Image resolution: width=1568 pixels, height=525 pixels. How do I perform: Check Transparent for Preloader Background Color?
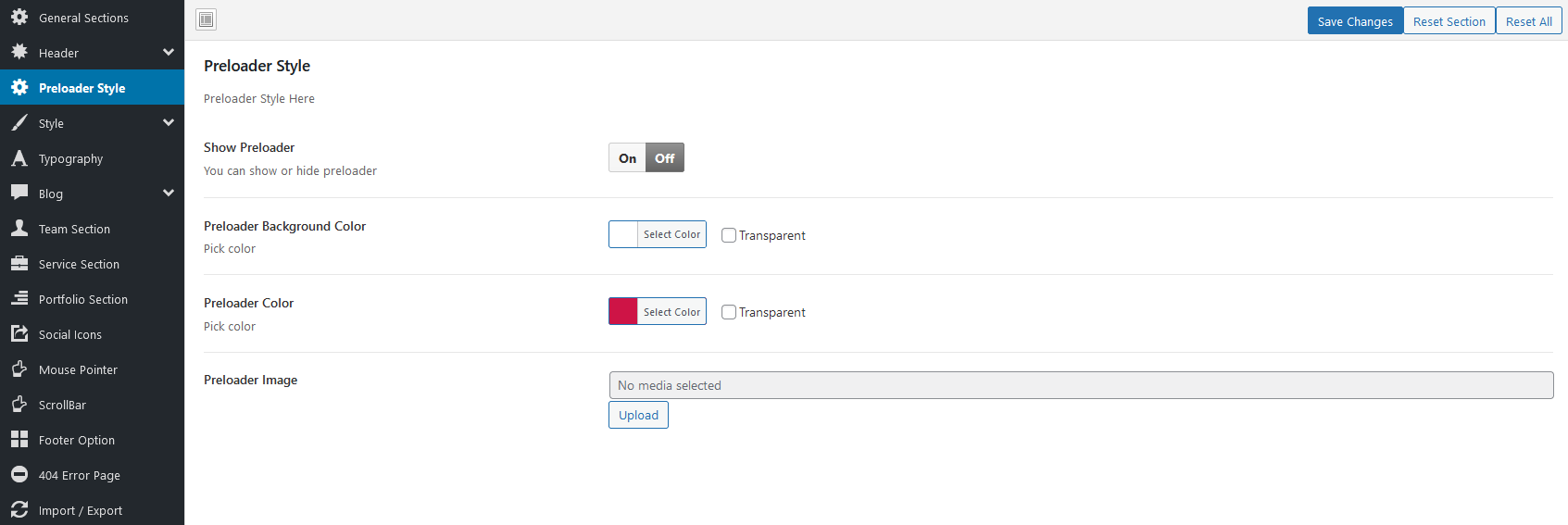click(x=729, y=235)
